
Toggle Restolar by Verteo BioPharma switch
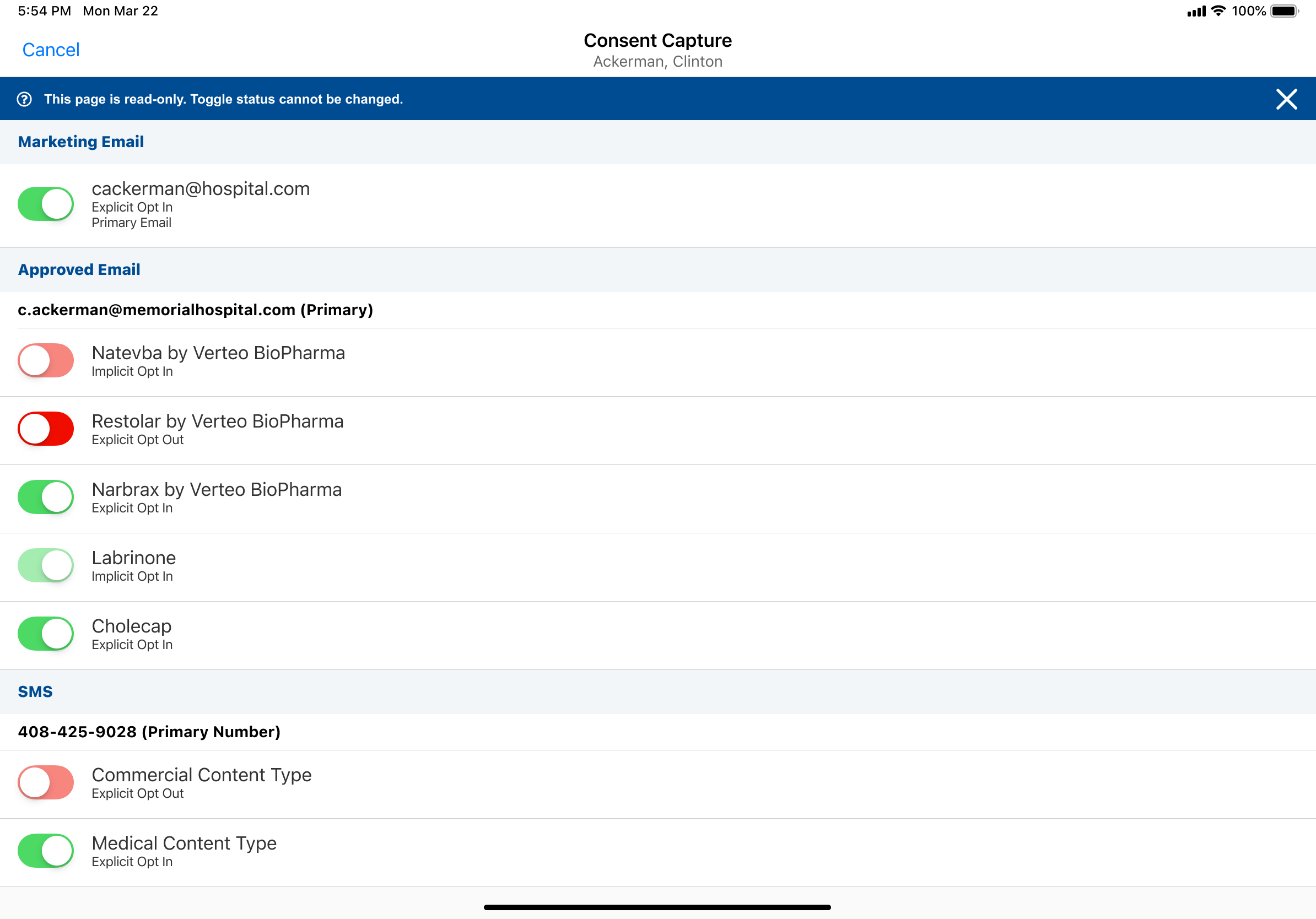[46, 429]
